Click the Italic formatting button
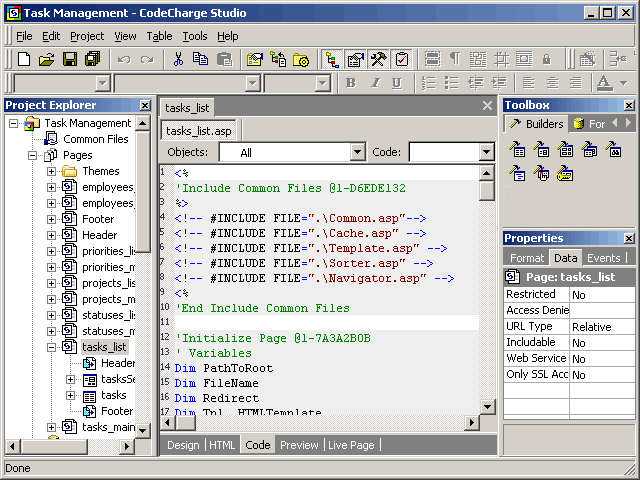The width and height of the screenshot is (640, 480). [x=375, y=83]
